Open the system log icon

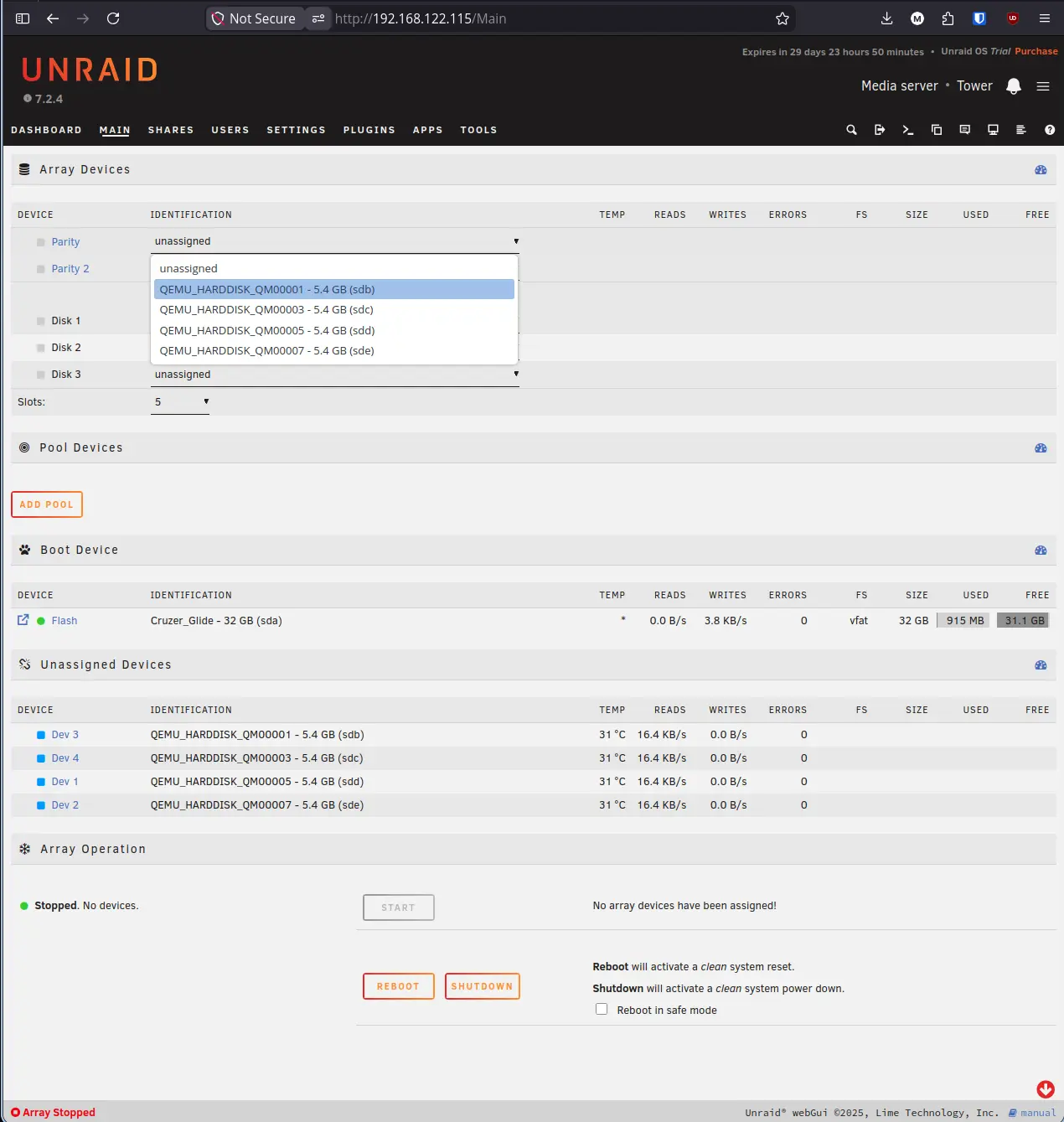1021,130
